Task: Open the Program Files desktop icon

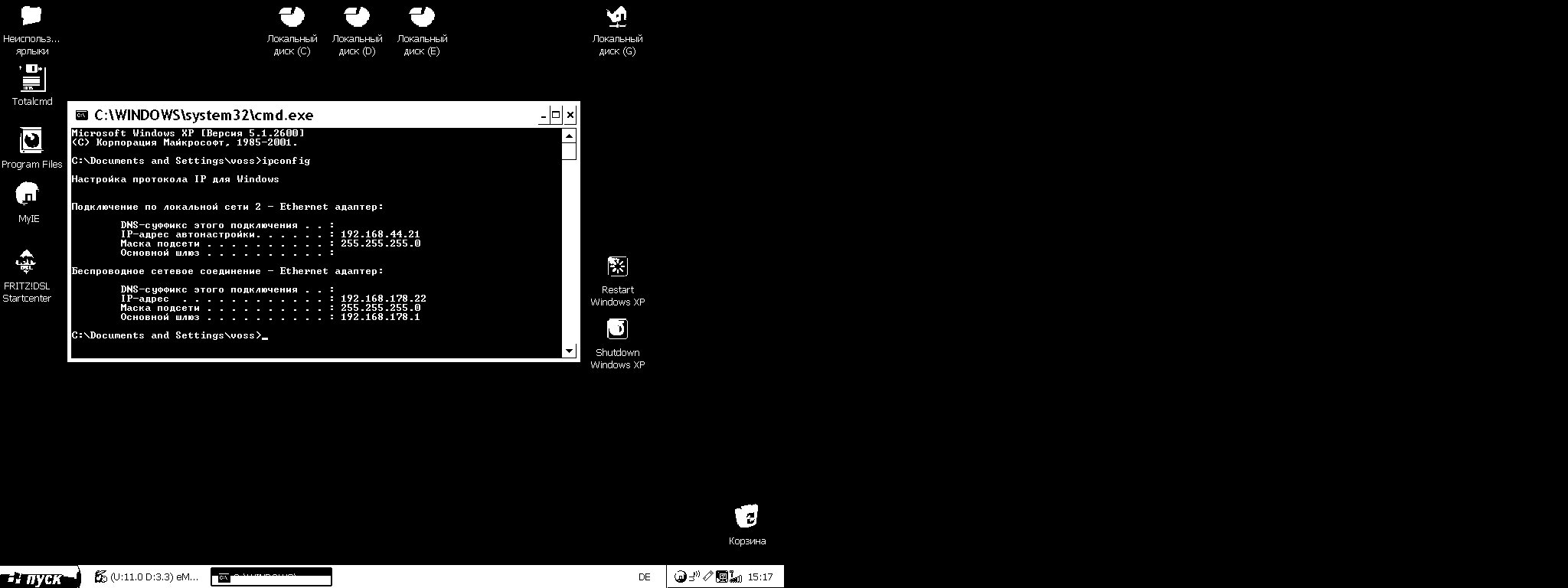Action: point(31,142)
